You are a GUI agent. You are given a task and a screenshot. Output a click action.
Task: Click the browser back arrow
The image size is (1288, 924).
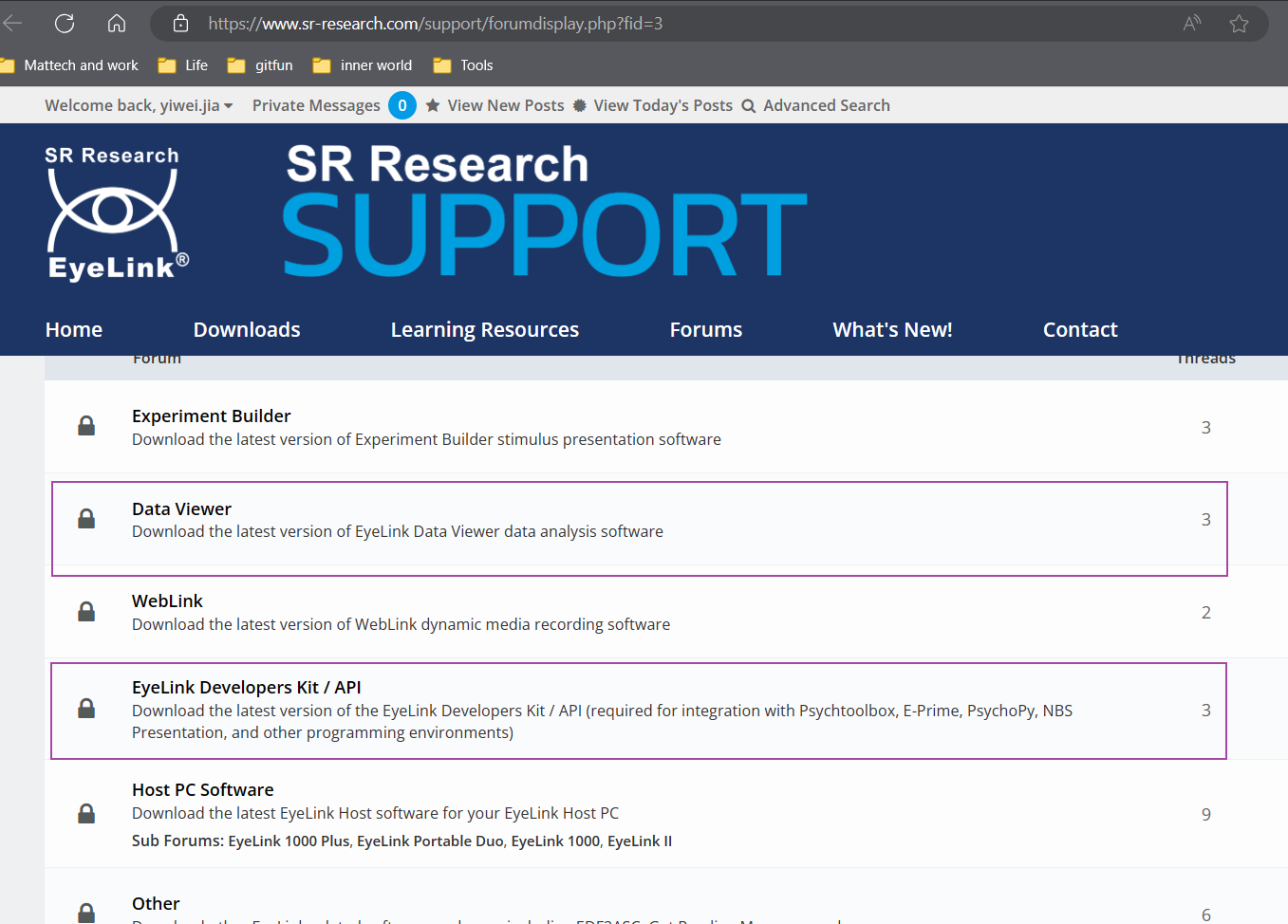(x=12, y=23)
